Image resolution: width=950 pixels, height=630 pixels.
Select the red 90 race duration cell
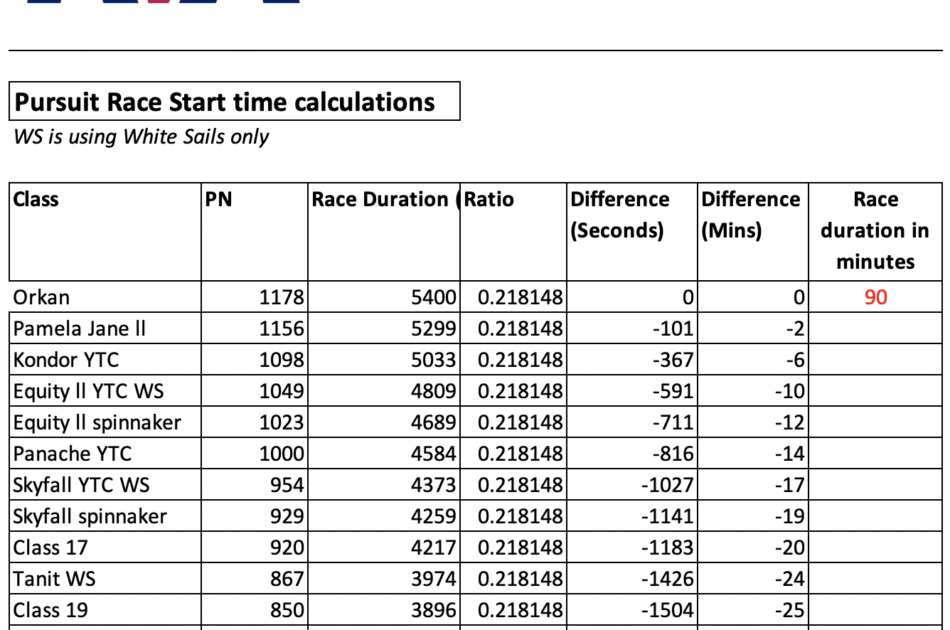(x=875, y=297)
